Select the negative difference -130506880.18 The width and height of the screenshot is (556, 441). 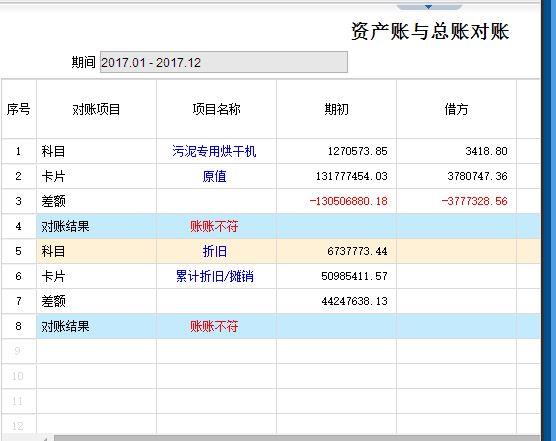pos(348,201)
